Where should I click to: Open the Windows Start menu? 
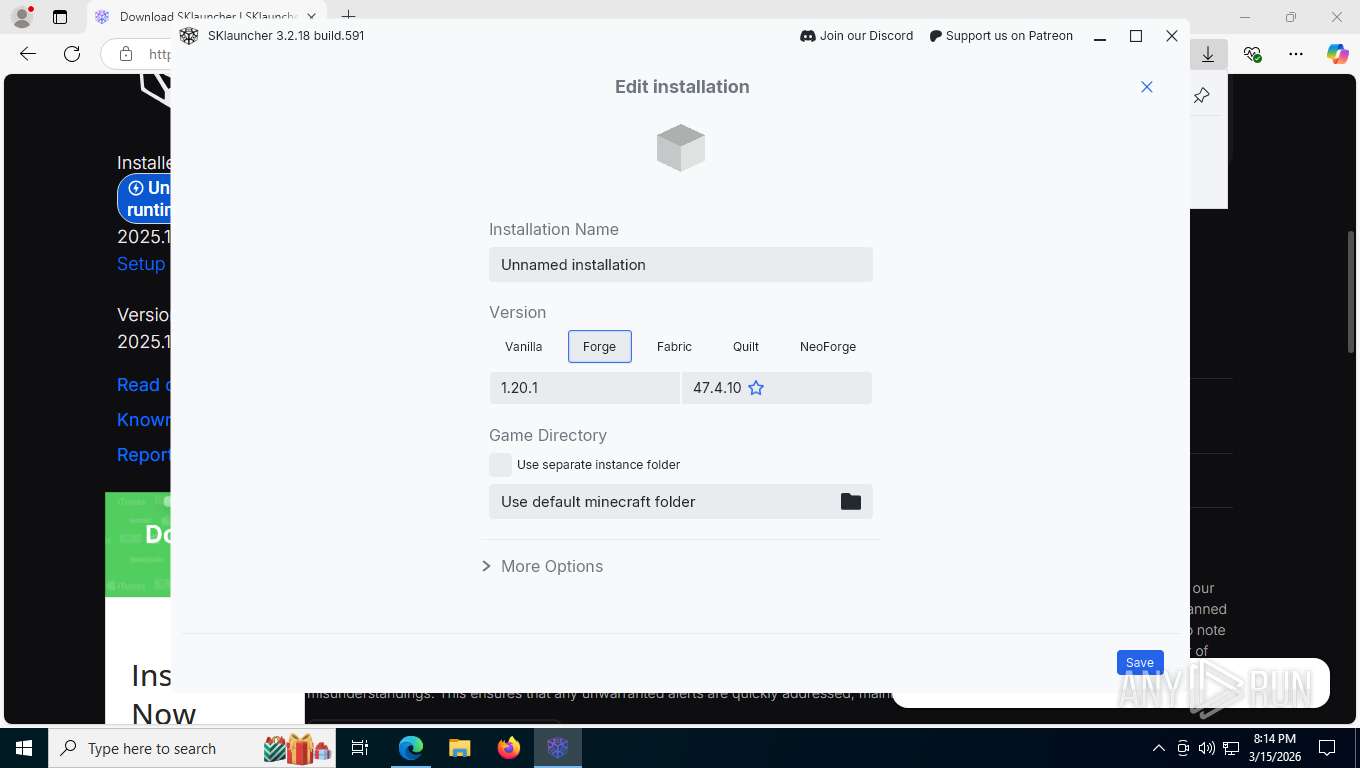tap(24, 748)
